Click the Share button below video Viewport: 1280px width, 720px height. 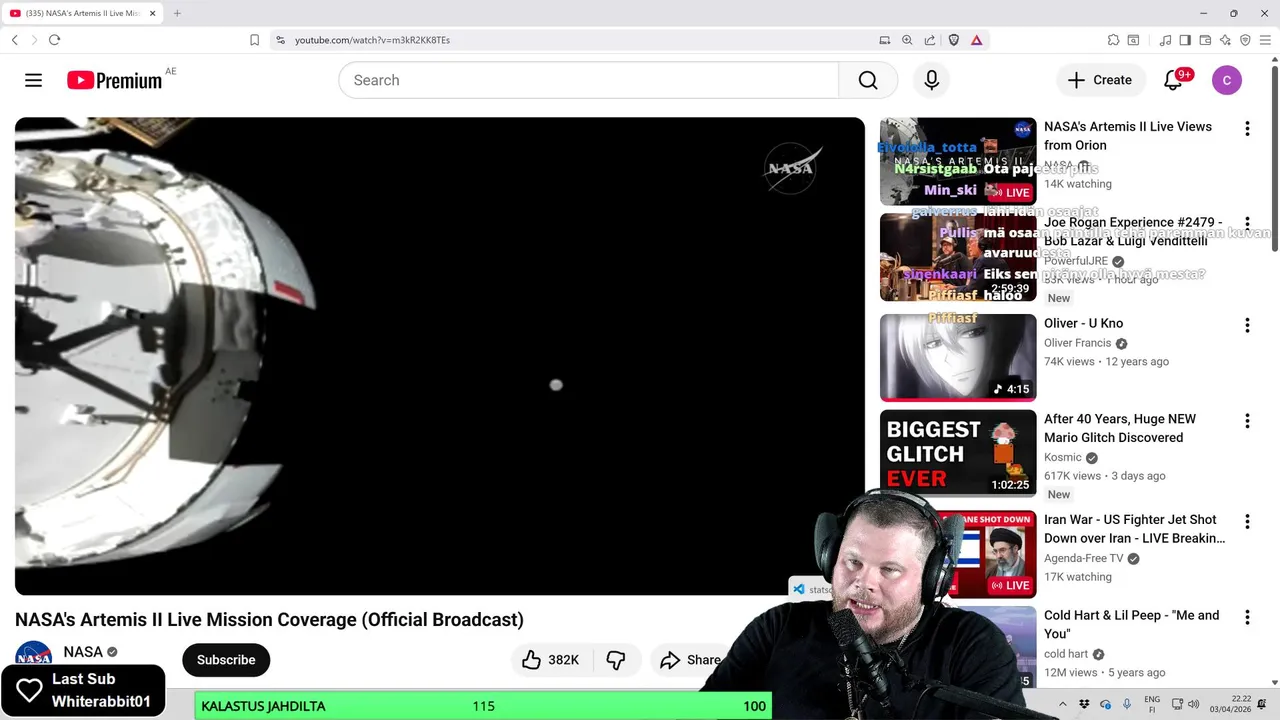(690, 660)
